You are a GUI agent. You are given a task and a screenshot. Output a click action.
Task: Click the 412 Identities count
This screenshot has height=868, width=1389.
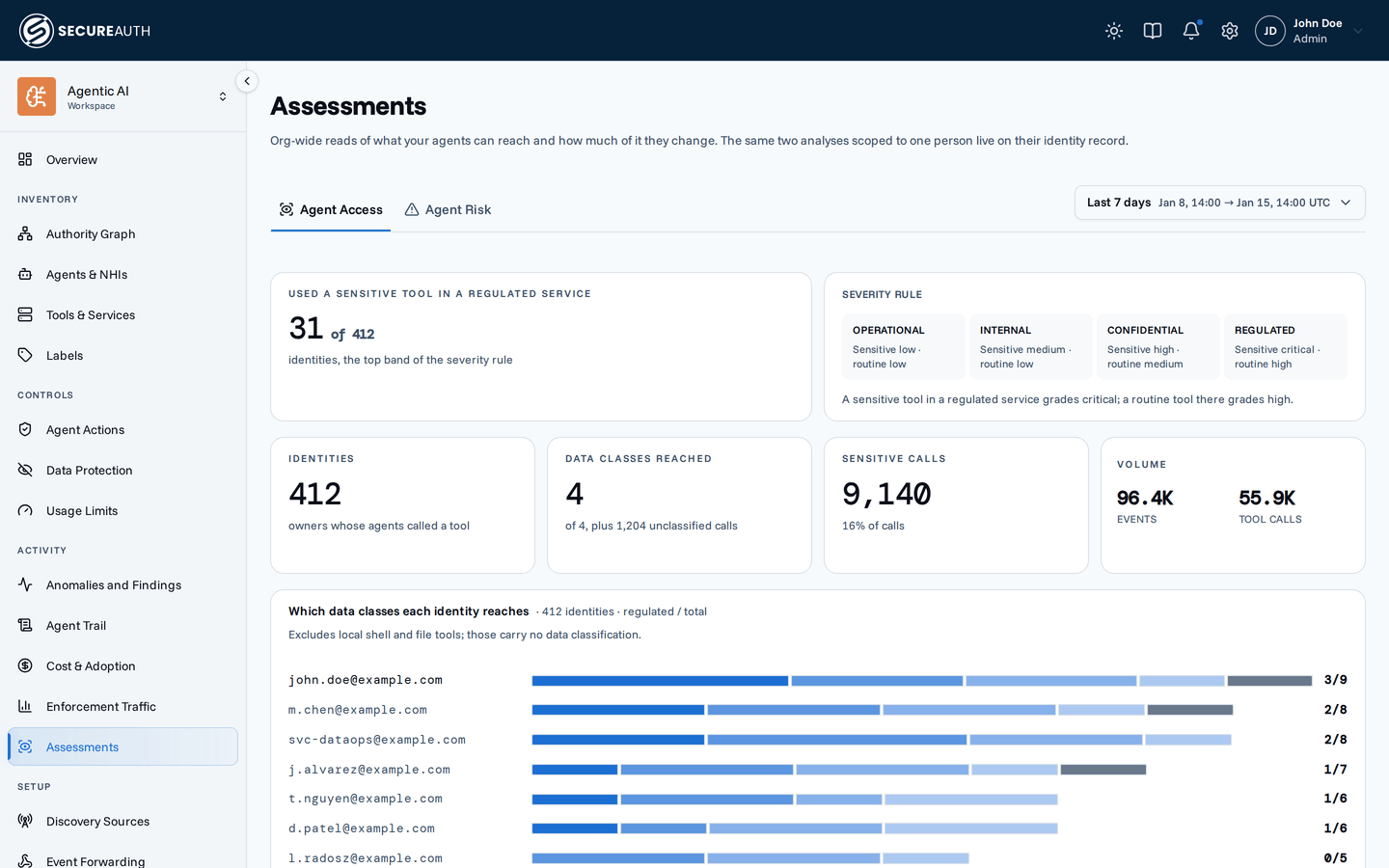pyautogui.click(x=314, y=494)
